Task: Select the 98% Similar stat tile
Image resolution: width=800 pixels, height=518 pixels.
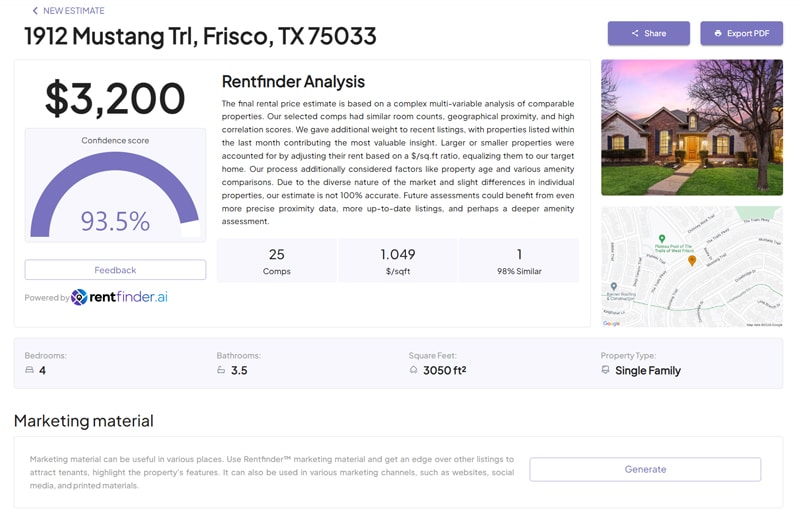Action: (519, 260)
